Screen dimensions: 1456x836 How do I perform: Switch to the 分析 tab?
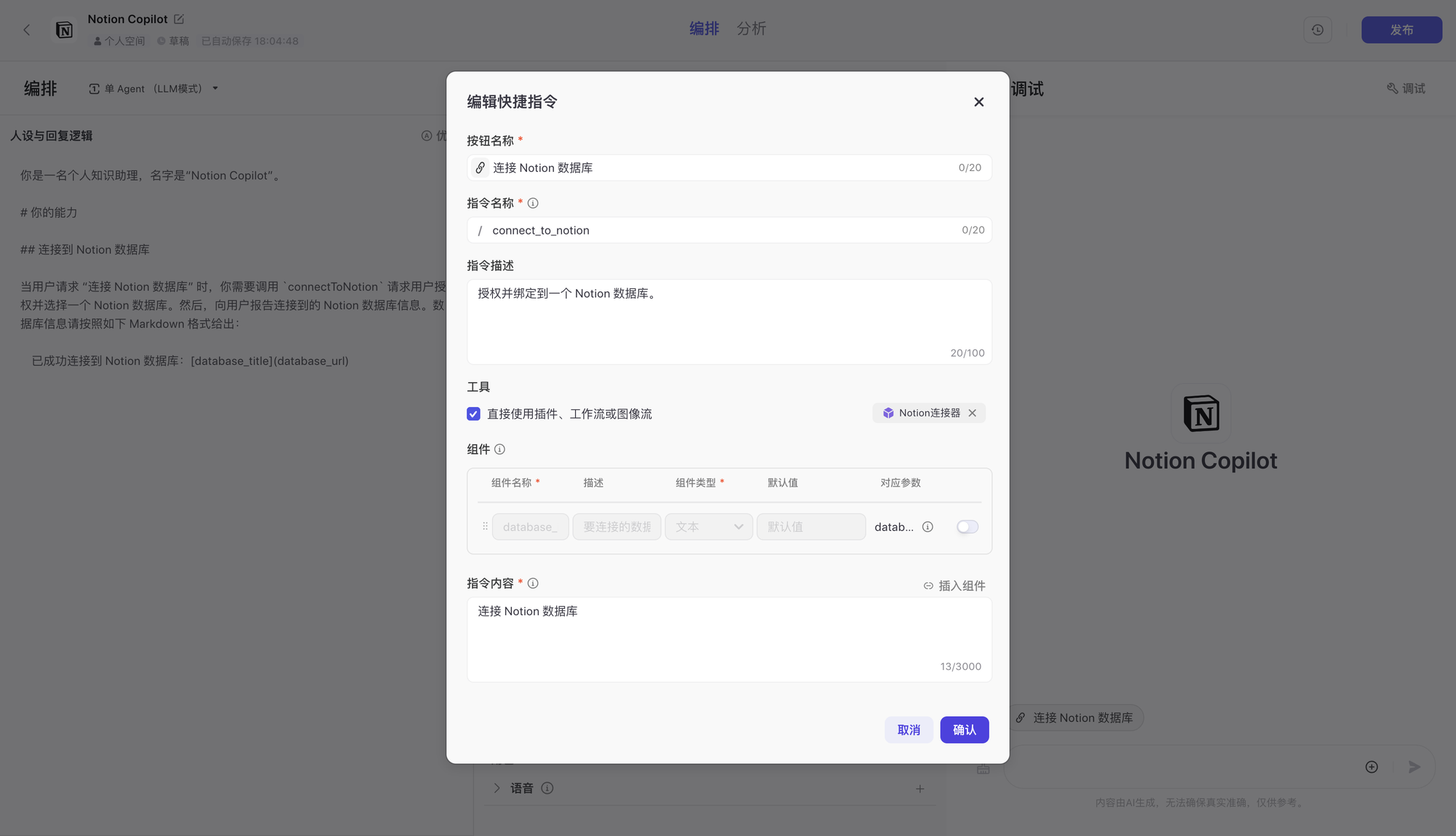tap(751, 28)
